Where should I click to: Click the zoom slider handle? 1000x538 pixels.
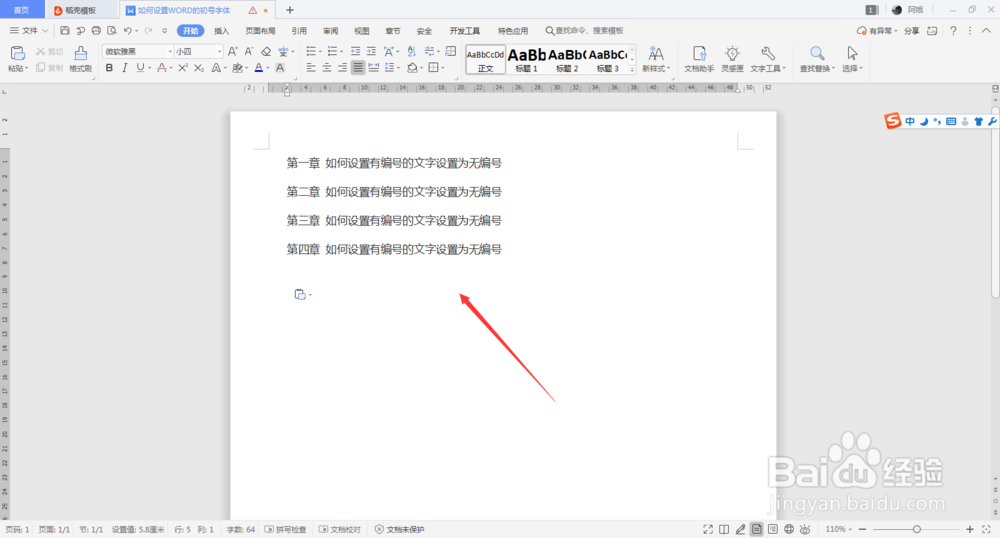coord(916,529)
